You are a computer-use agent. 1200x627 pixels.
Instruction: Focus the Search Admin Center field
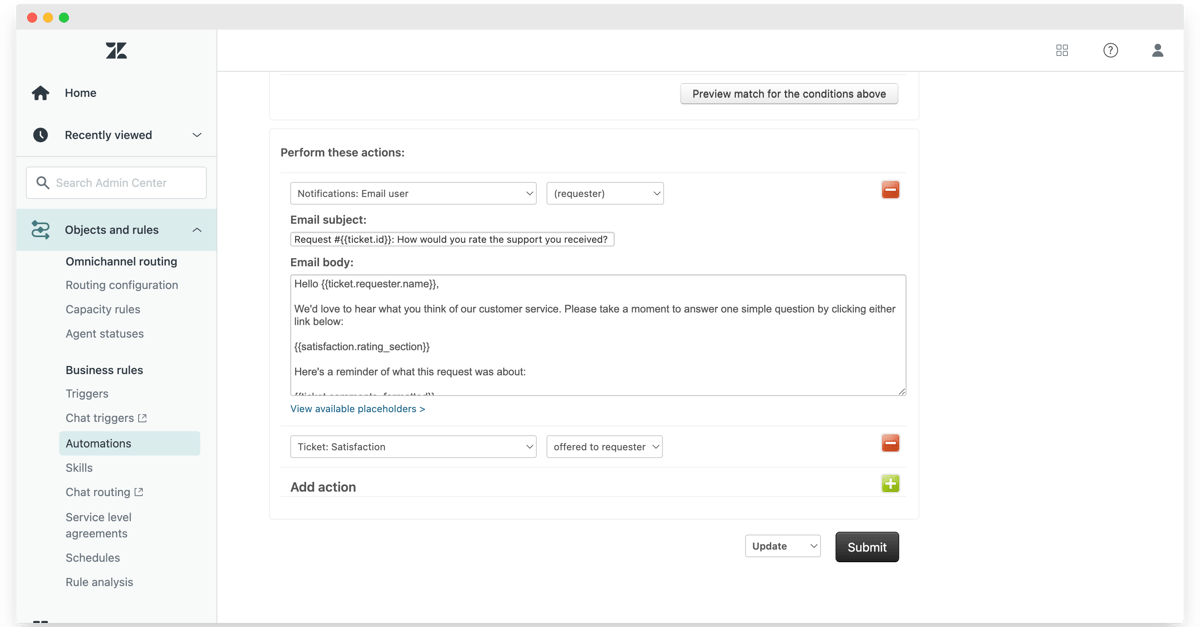point(116,183)
